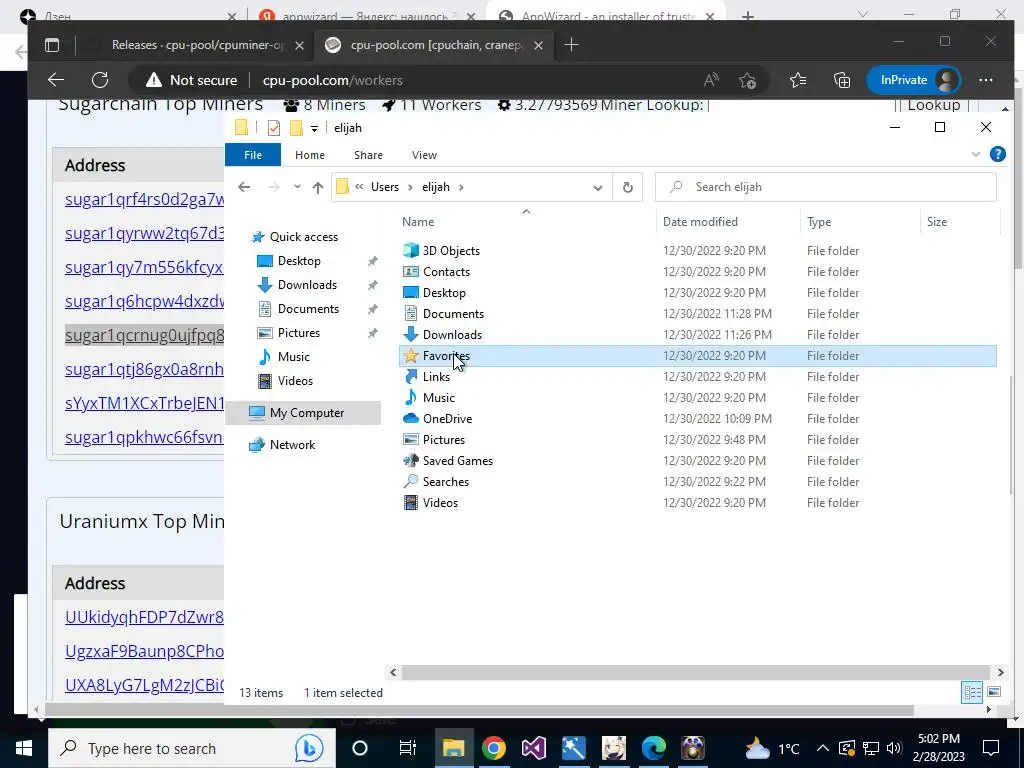This screenshot has width=1024, height=768.
Task: Sort by Date modified column
Action: tap(700, 222)
